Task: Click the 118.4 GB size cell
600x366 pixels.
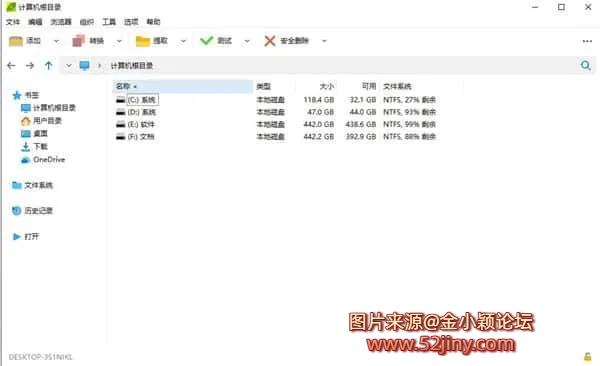Action: pyautogui.click(x=319, y=100)
